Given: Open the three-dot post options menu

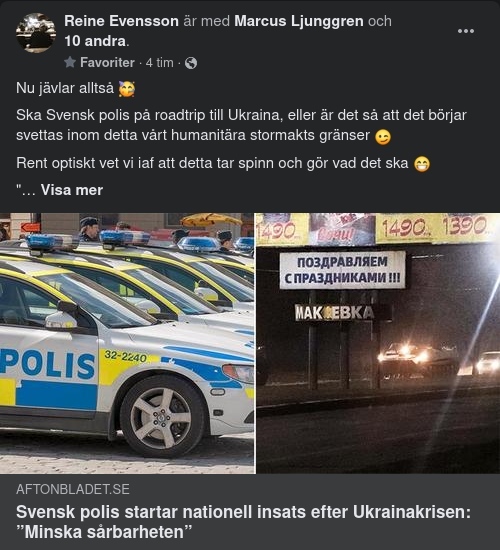Looking at the screenshot, I should click(x=466, y=31).
